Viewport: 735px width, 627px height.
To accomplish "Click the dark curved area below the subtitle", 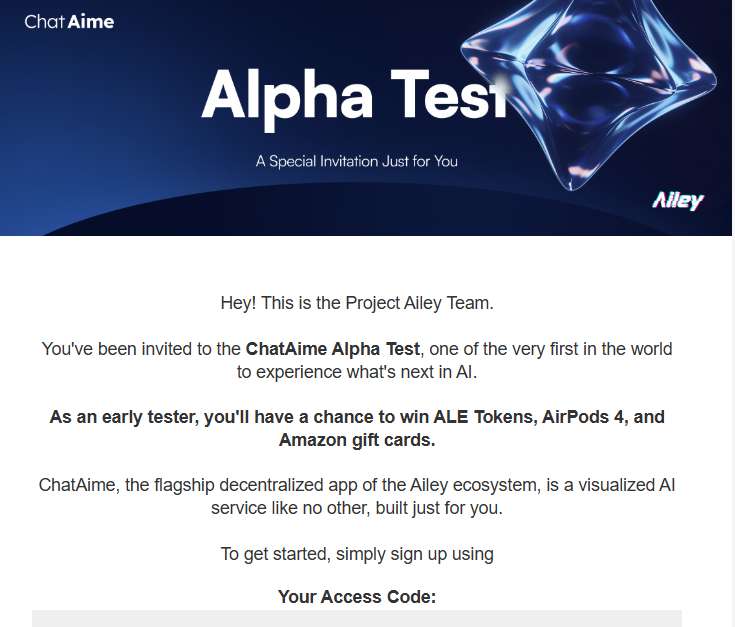I will tap(356, 211).
